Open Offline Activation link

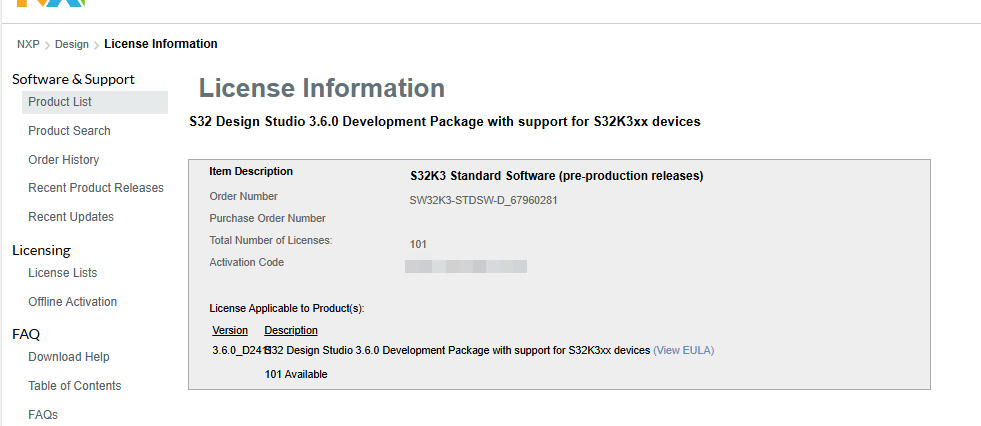73,302
